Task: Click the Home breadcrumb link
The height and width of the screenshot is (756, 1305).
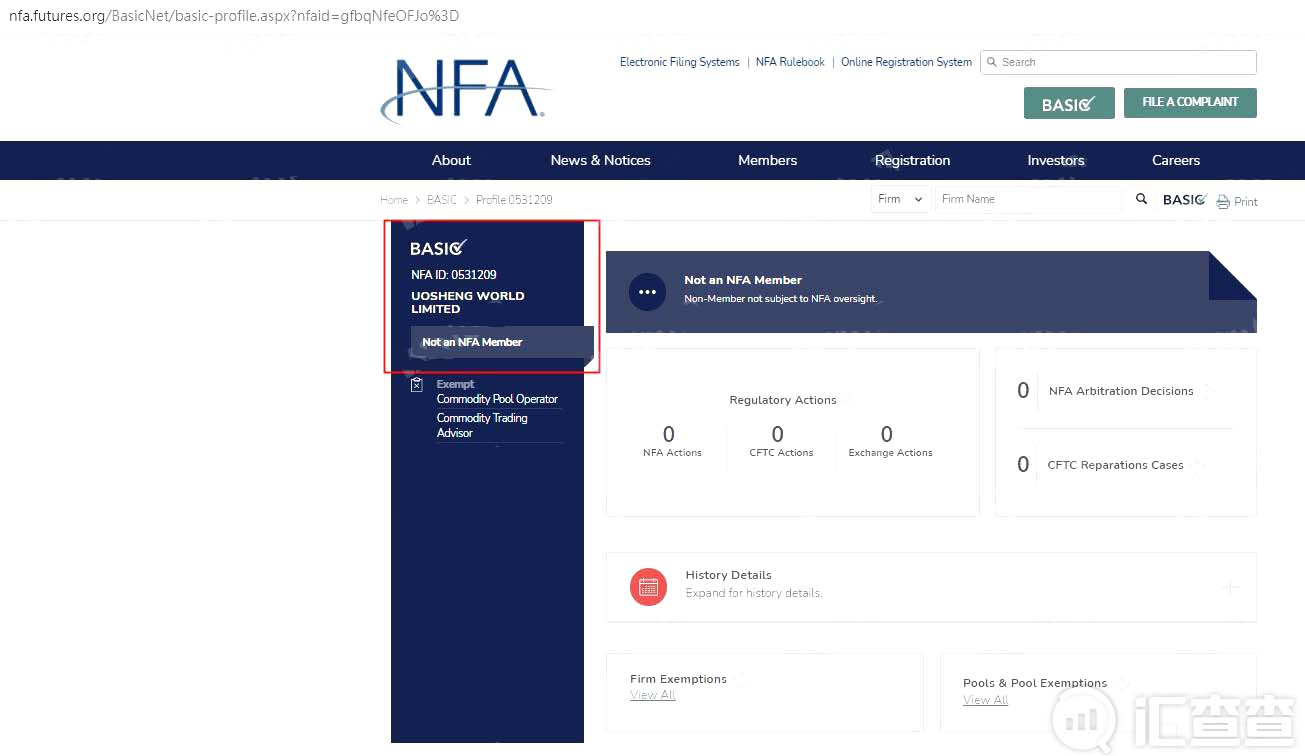Action: tap(394, 200)
